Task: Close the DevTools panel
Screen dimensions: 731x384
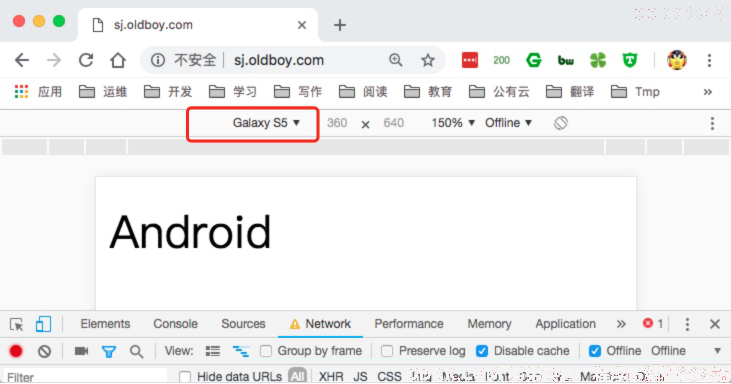Action: coord(715,324)
